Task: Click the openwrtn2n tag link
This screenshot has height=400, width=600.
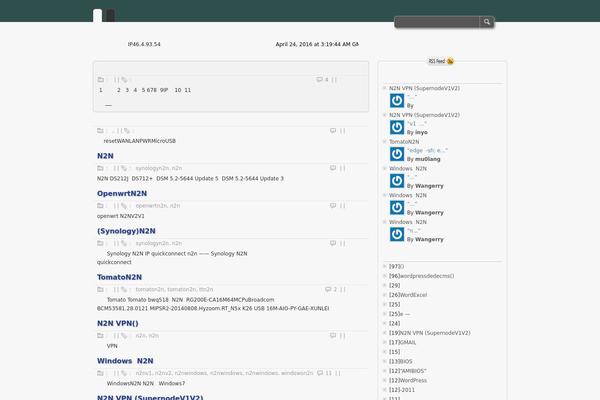Action: click(x=152, y=206)
